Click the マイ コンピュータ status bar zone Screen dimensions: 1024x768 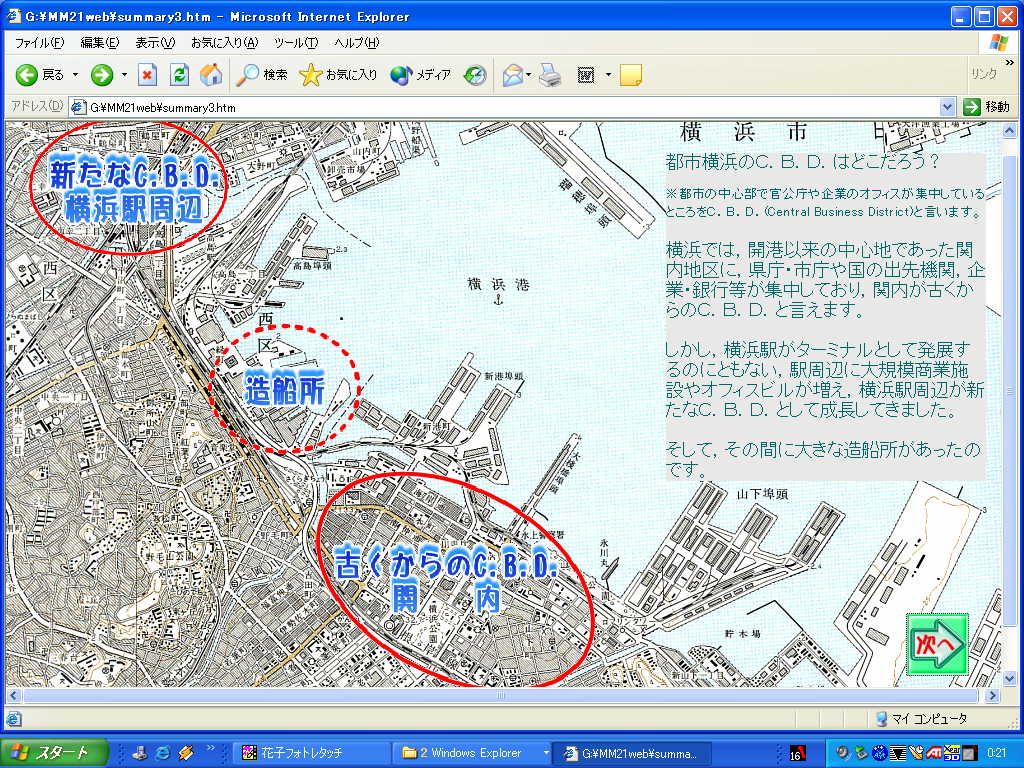[x=922, y=719]
